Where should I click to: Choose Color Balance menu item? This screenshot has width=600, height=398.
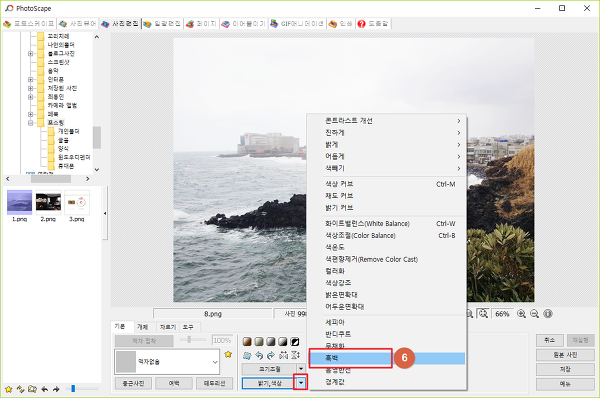pyautogui.click(x=387, y=235)
